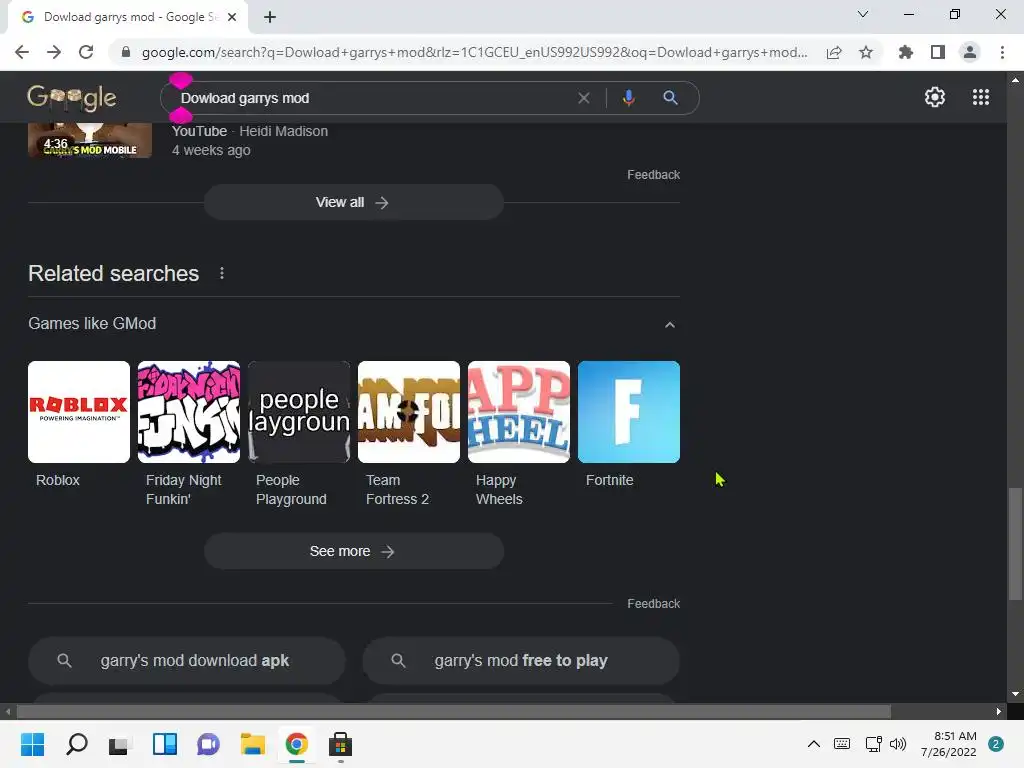The height and width of the screenshot is (768, 1024).
Task: Open the Chrome profile avatar
Action: tap(970, 52)
